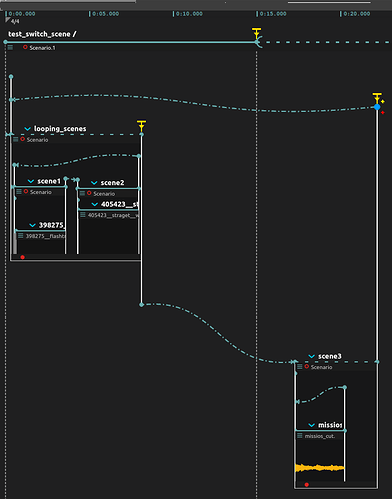Select the blue highlighted event node

pos(377,107)
